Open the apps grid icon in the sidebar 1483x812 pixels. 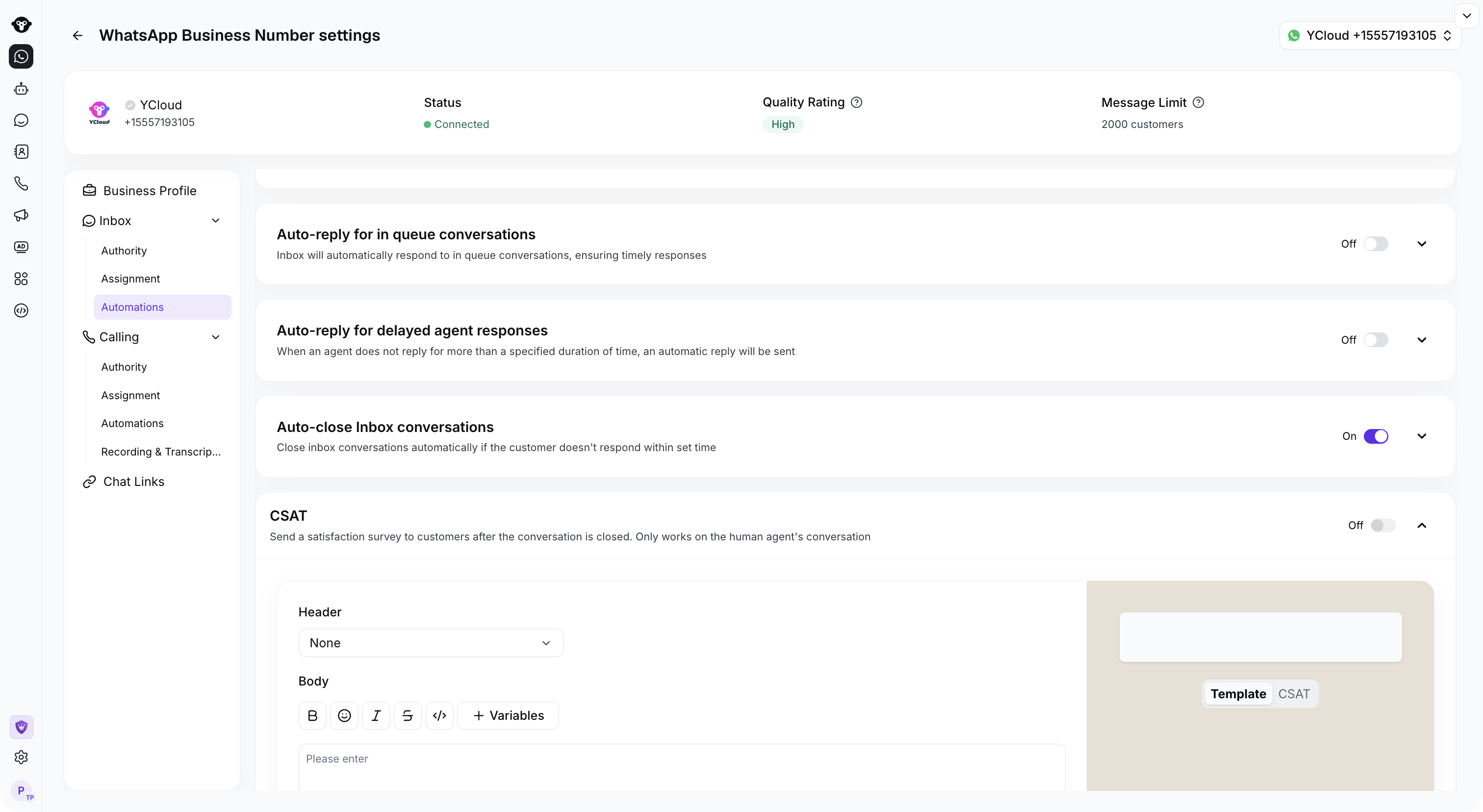21,279
